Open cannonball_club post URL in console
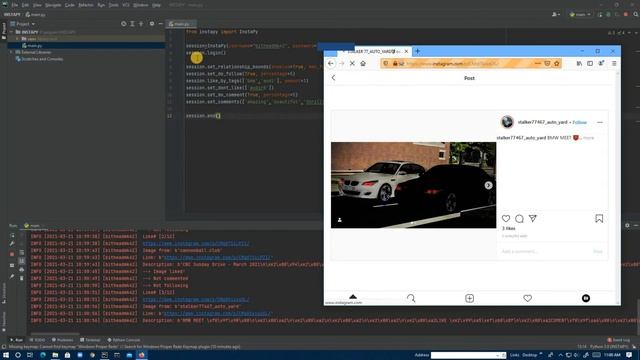This screenshot has height=360, width=640. [217, 258]
